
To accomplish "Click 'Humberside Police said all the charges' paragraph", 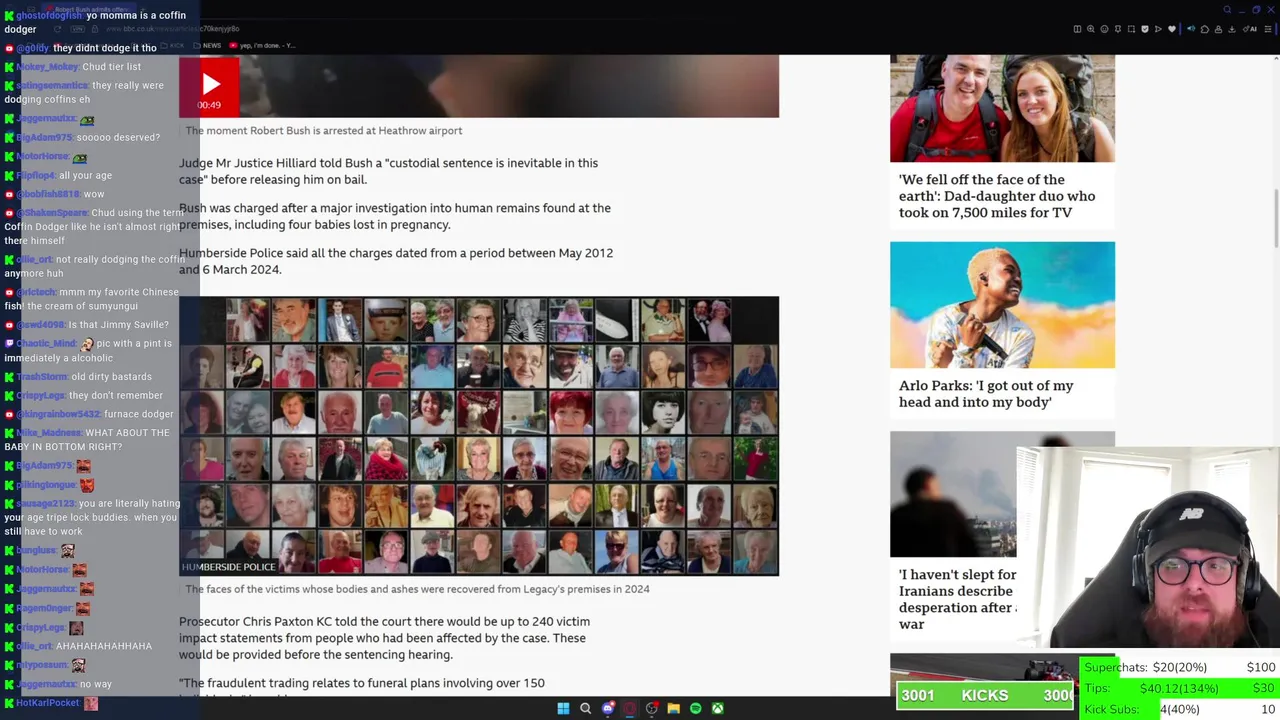I will pos(396,261).
